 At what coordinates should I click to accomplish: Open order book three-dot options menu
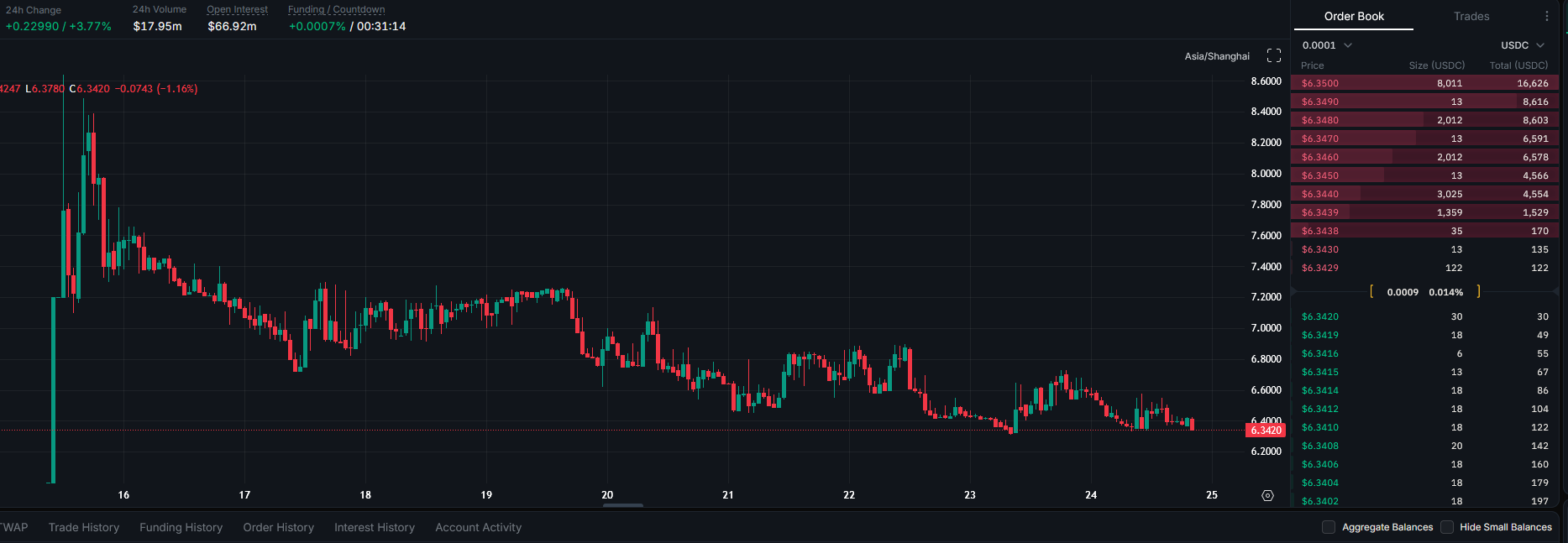tap(1547, 16)
